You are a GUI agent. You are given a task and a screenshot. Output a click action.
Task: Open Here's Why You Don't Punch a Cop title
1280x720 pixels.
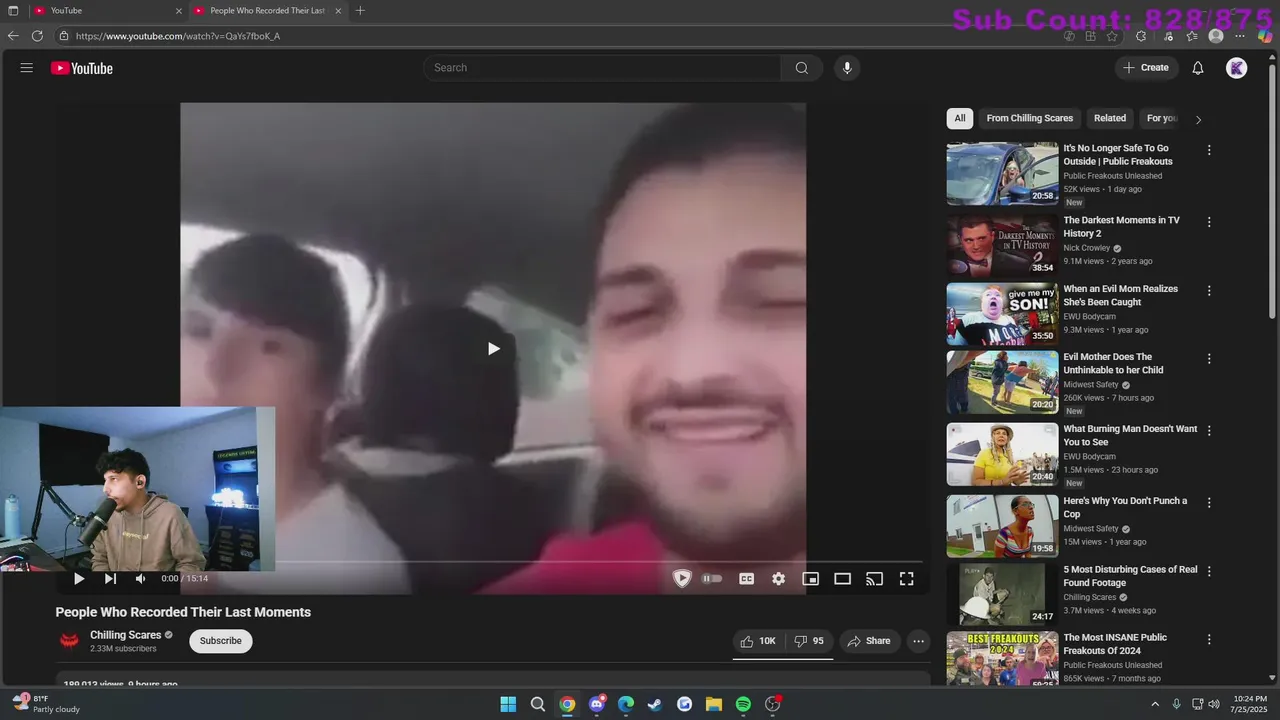[1125, 507]
